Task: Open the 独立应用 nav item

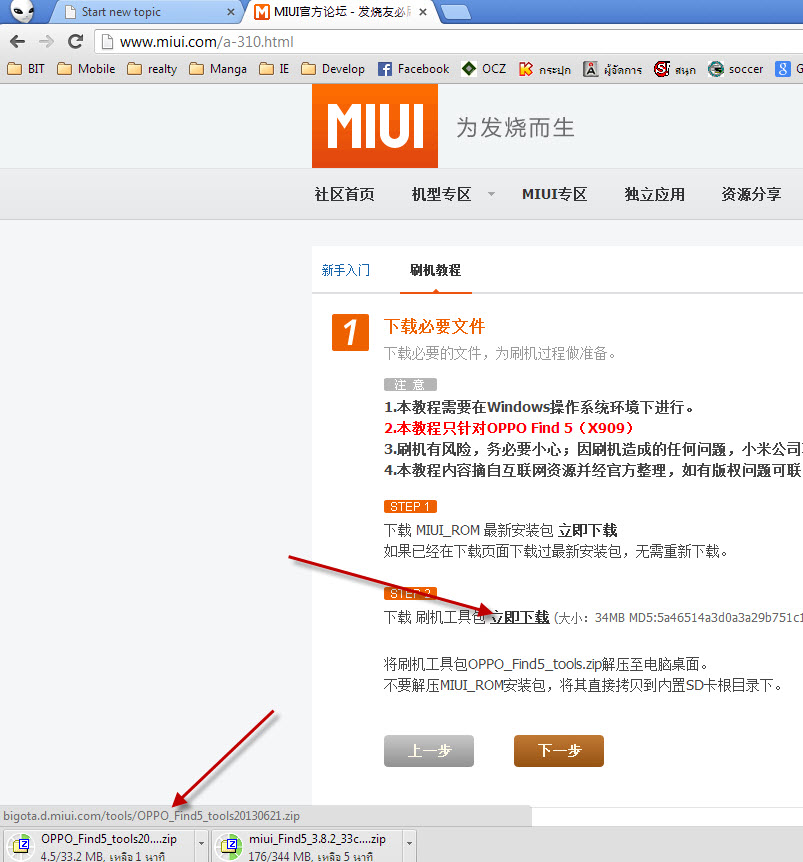Action: click(x=654, y=194)
